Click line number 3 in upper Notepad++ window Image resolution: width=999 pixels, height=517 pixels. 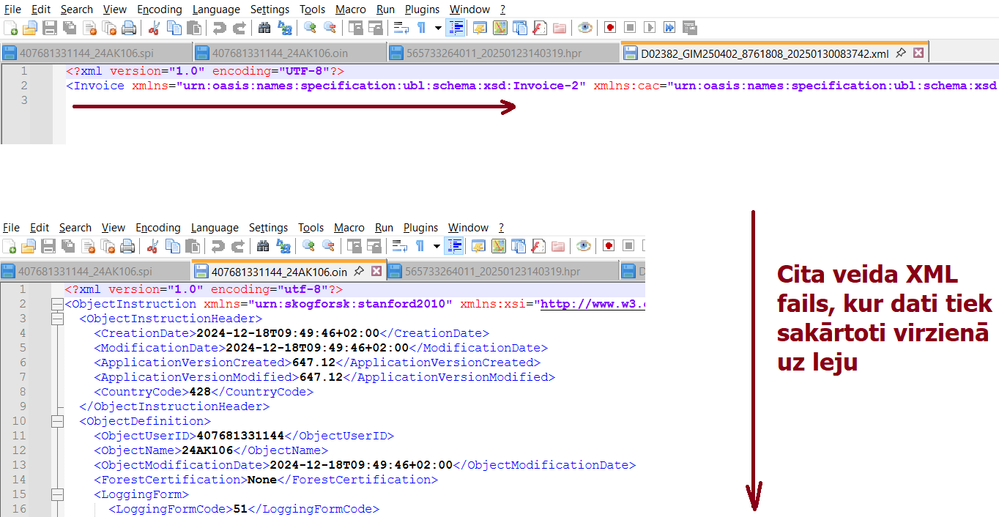pos(23,100)
